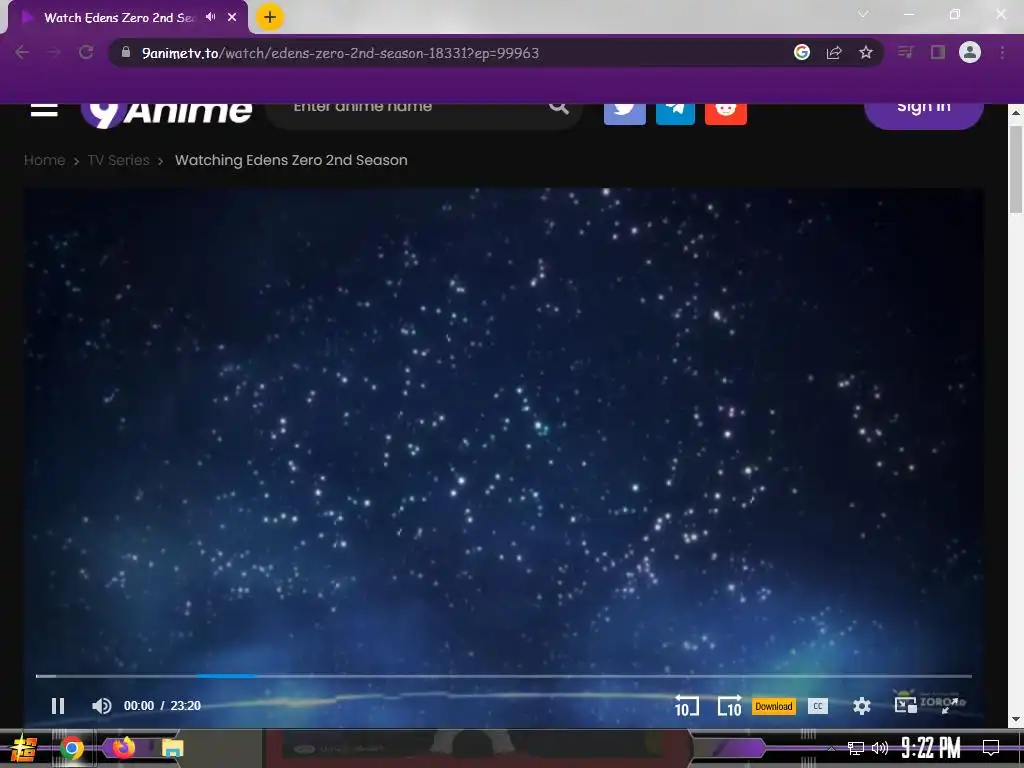Rewind 10 seconds in the player
This screenshot has height=768, width=1024.
click(686, 705)
